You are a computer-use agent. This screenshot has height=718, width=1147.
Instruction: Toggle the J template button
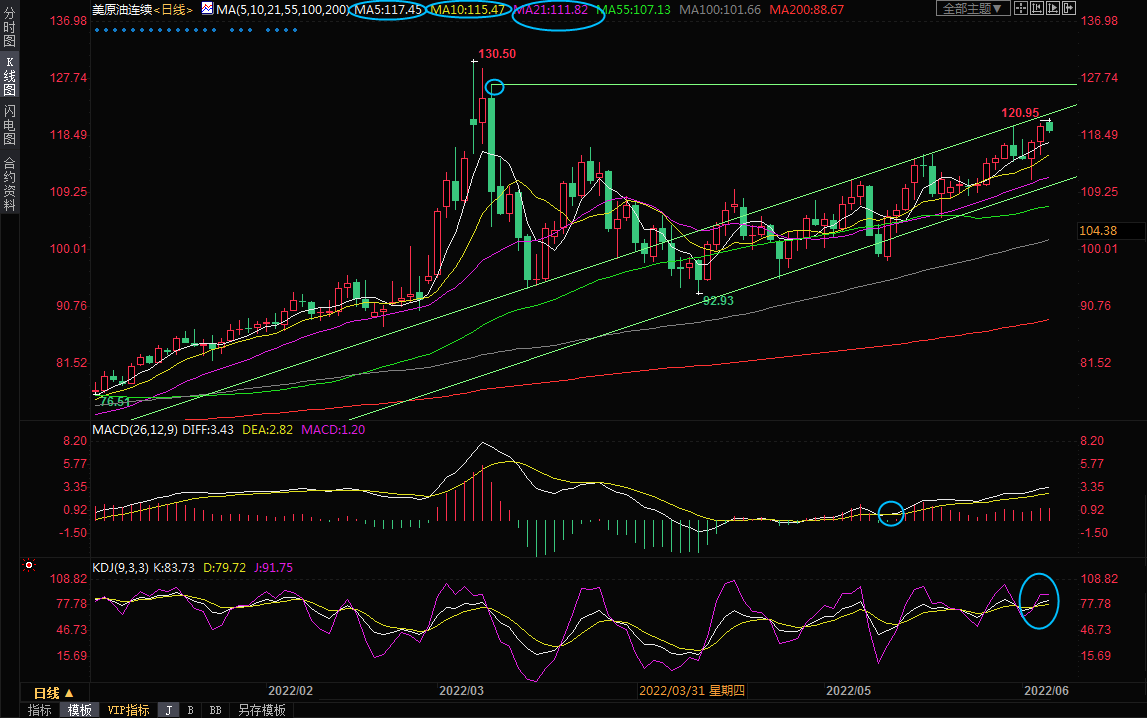pyautogui.click(x=168, y=710)
